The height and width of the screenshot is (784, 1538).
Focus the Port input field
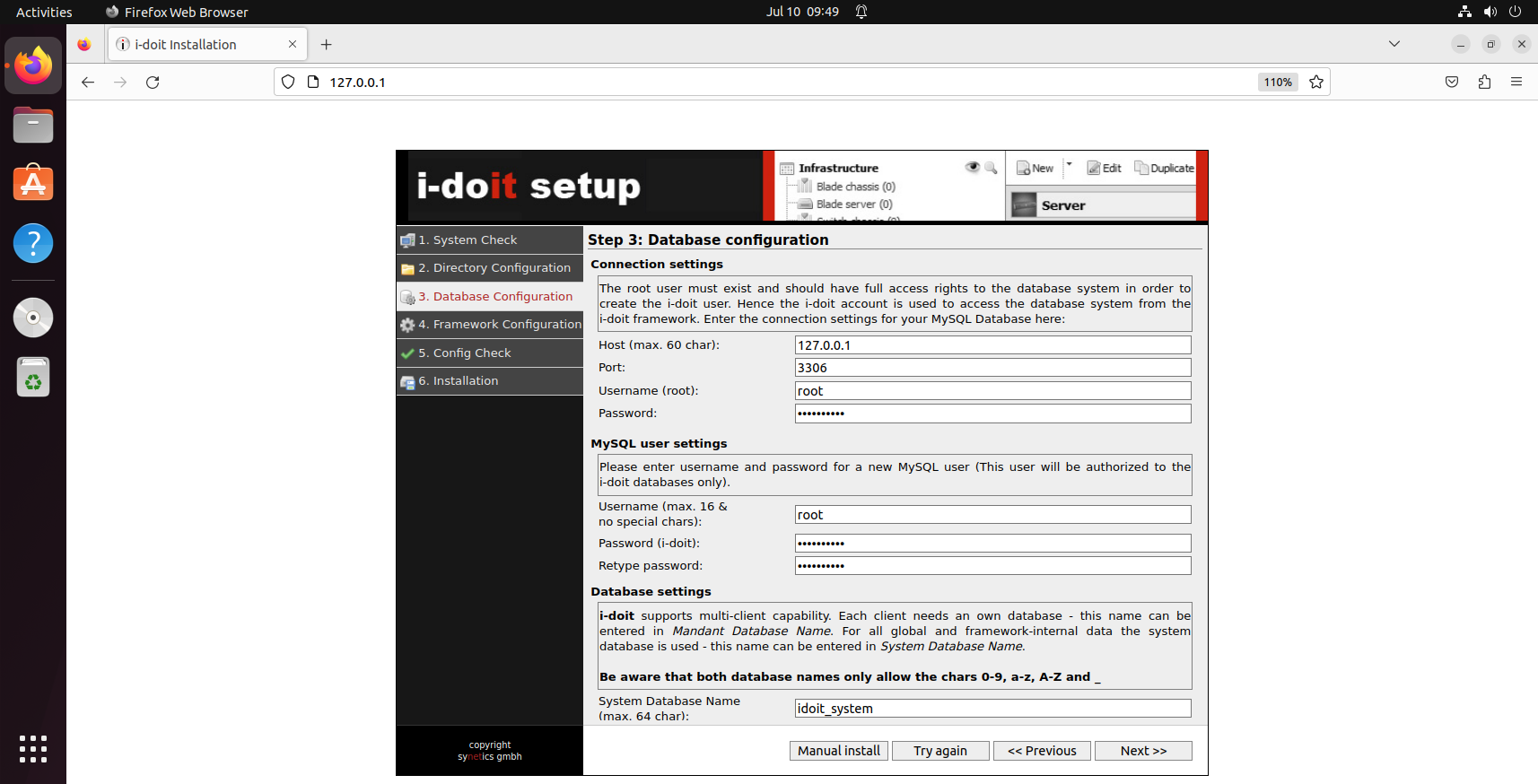click(x=993, y=368)
